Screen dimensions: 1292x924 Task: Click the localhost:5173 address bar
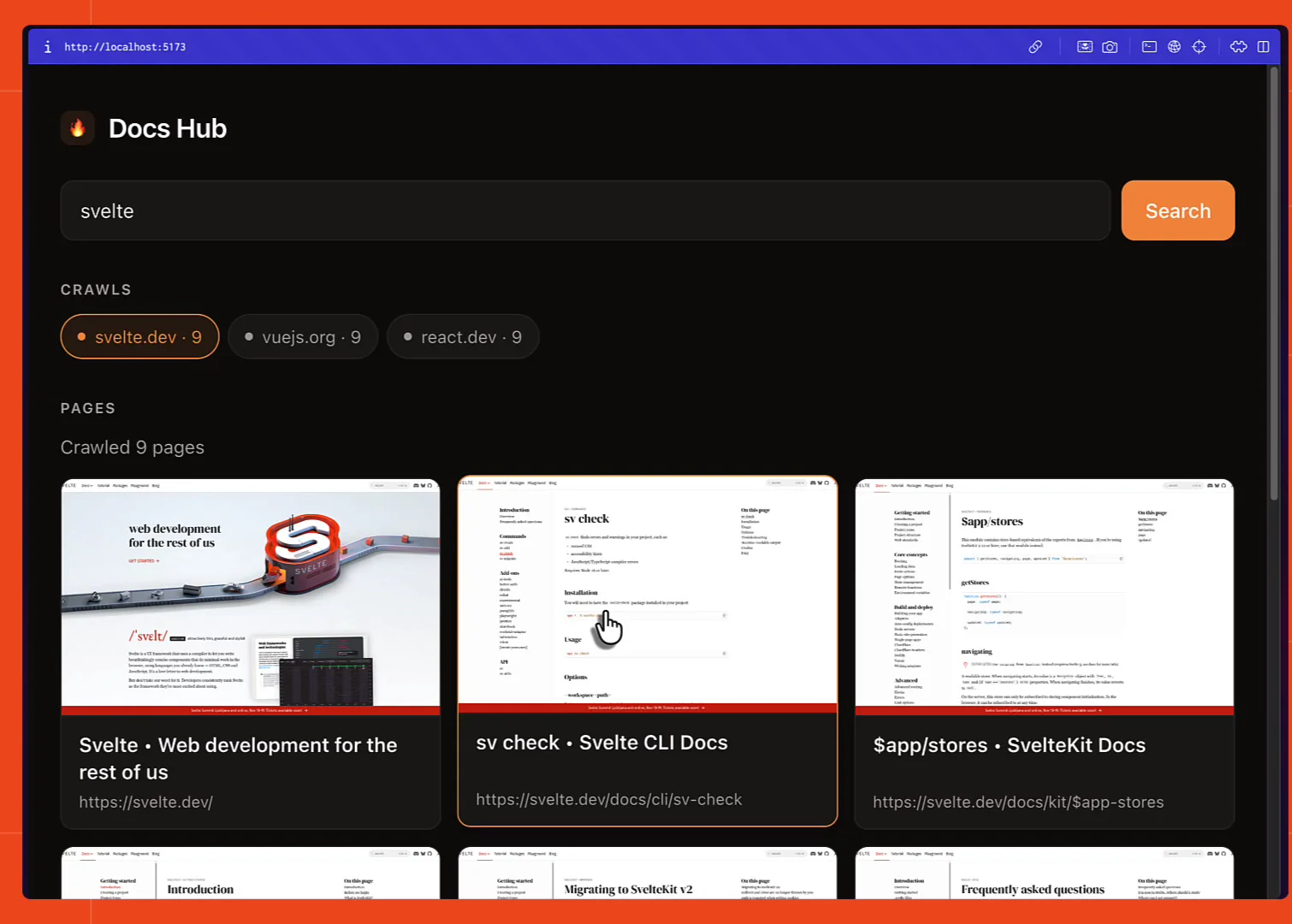point(125,47)
